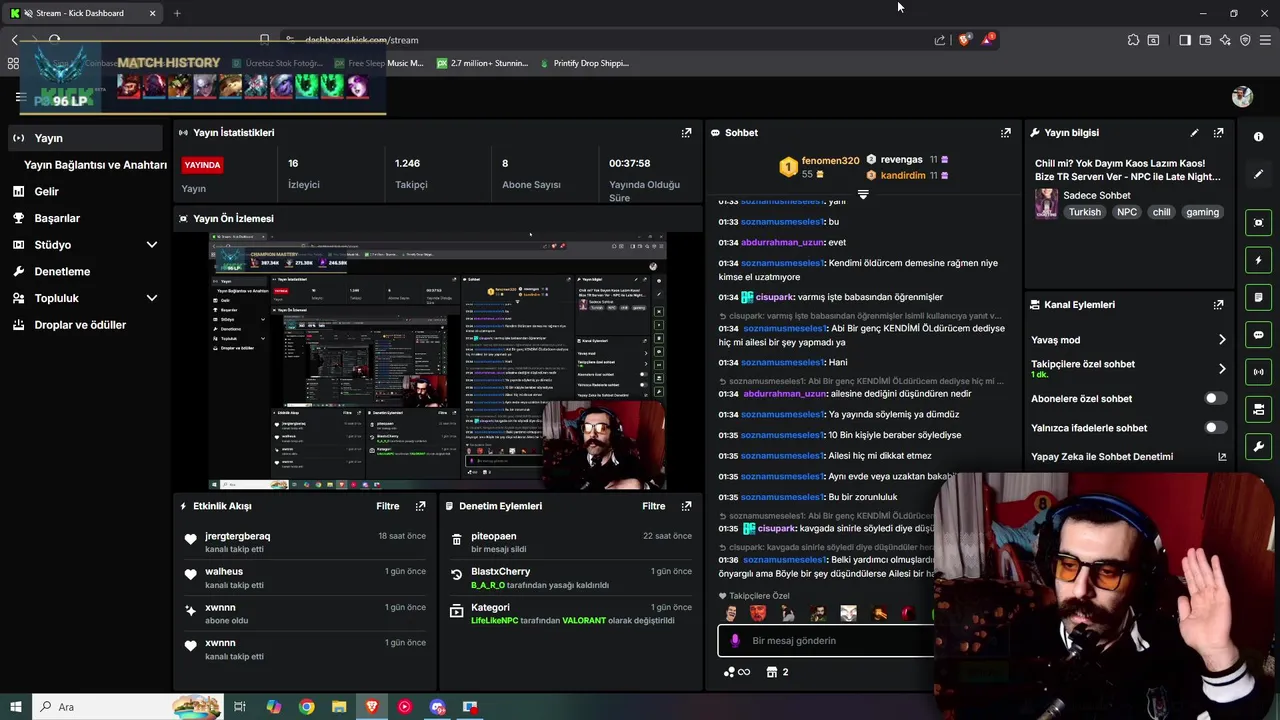Screen dimensions: 1280x720
Task: Open Takipçilere özel sohbet options chevron
Action: [1222, 369]
